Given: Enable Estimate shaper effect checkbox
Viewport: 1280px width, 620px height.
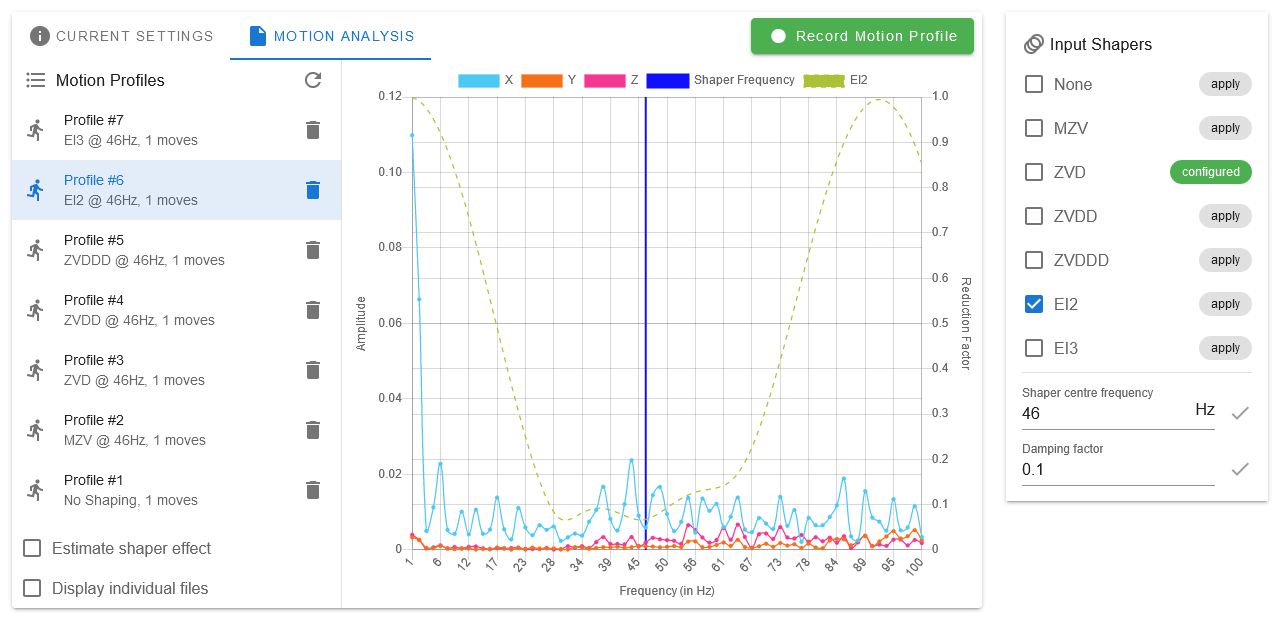Looking at the screenshot, I should pos(32,548).
